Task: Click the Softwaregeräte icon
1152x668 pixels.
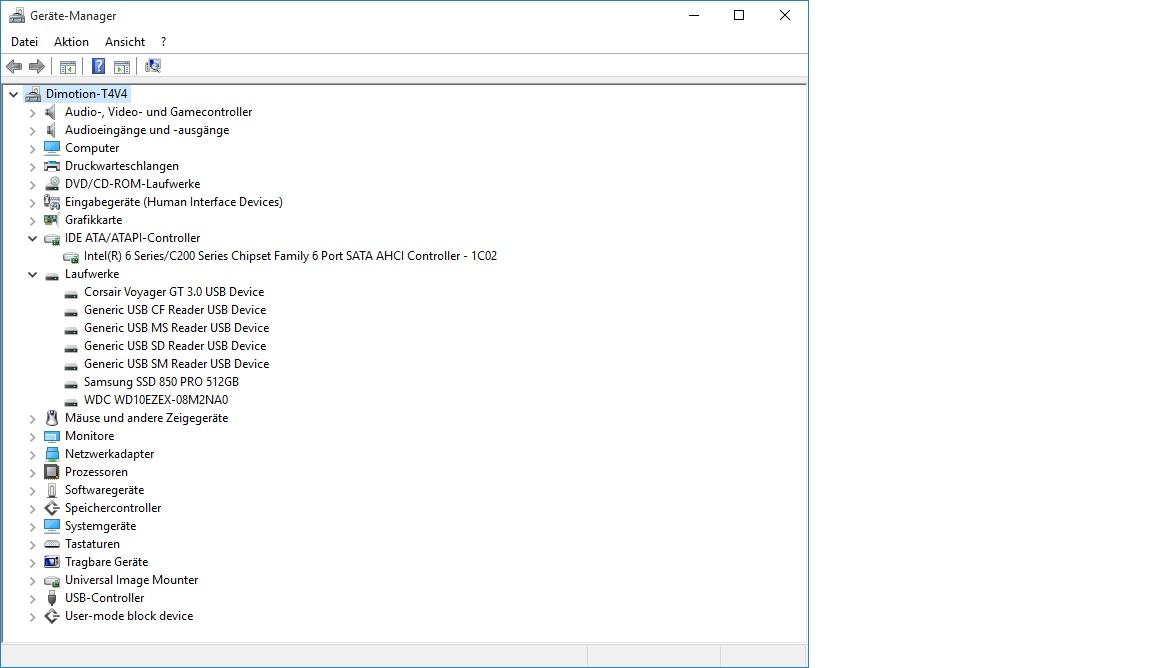Action: pos(51,490)
